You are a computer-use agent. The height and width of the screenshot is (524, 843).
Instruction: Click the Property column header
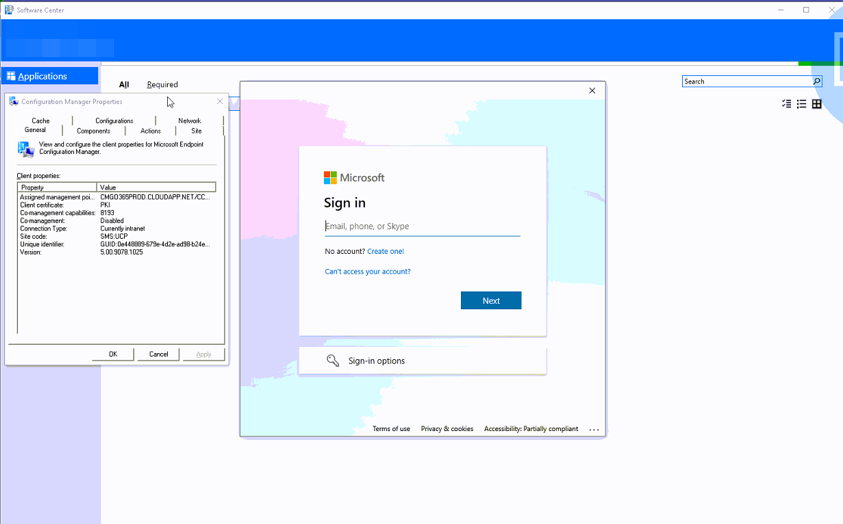57,187
